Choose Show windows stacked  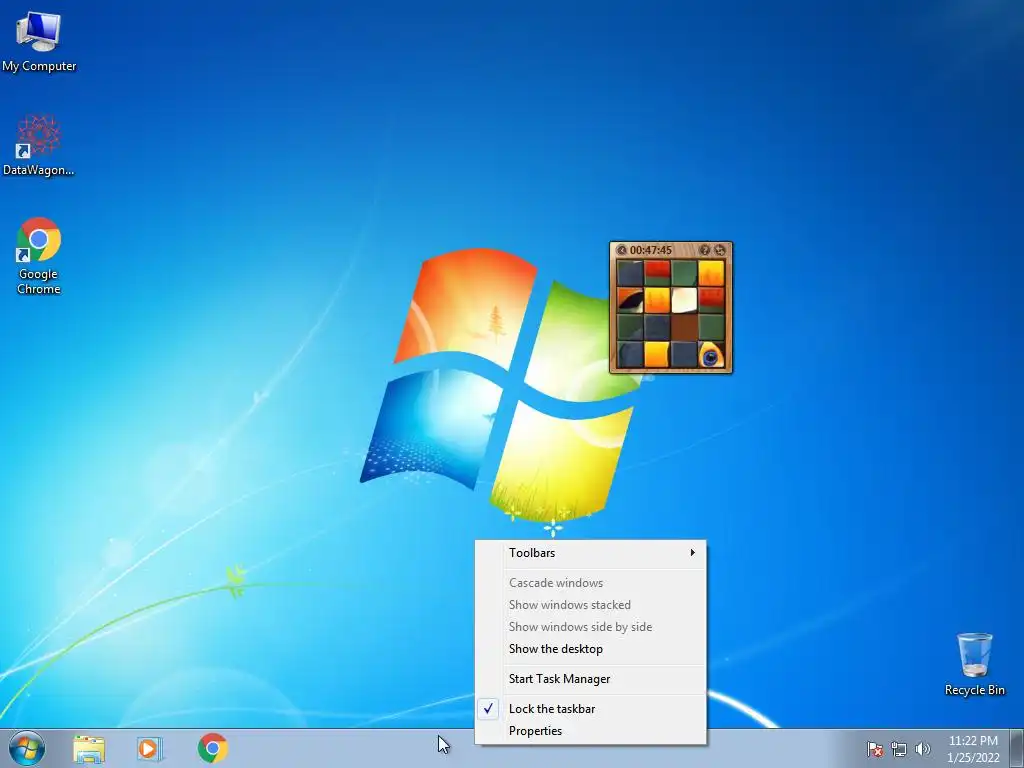[590, 605]
